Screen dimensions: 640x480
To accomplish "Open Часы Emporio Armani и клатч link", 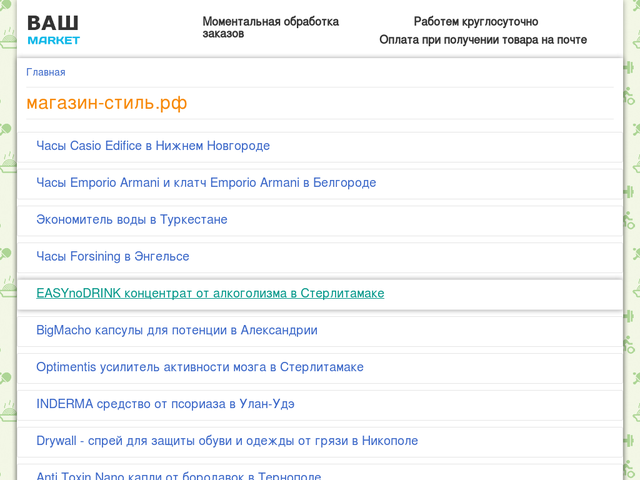I will point(206,182).
